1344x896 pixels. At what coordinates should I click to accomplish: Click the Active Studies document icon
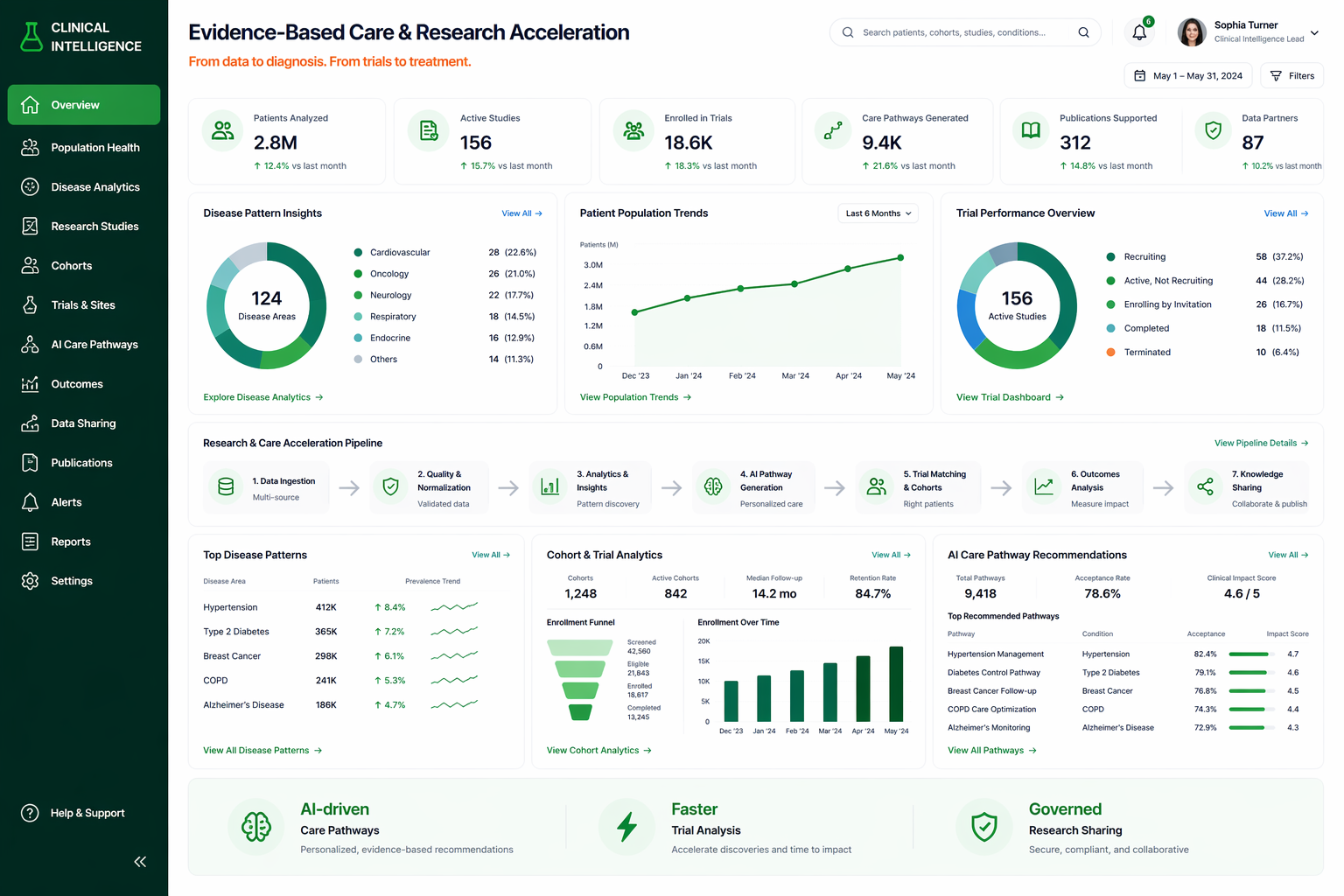429,130
